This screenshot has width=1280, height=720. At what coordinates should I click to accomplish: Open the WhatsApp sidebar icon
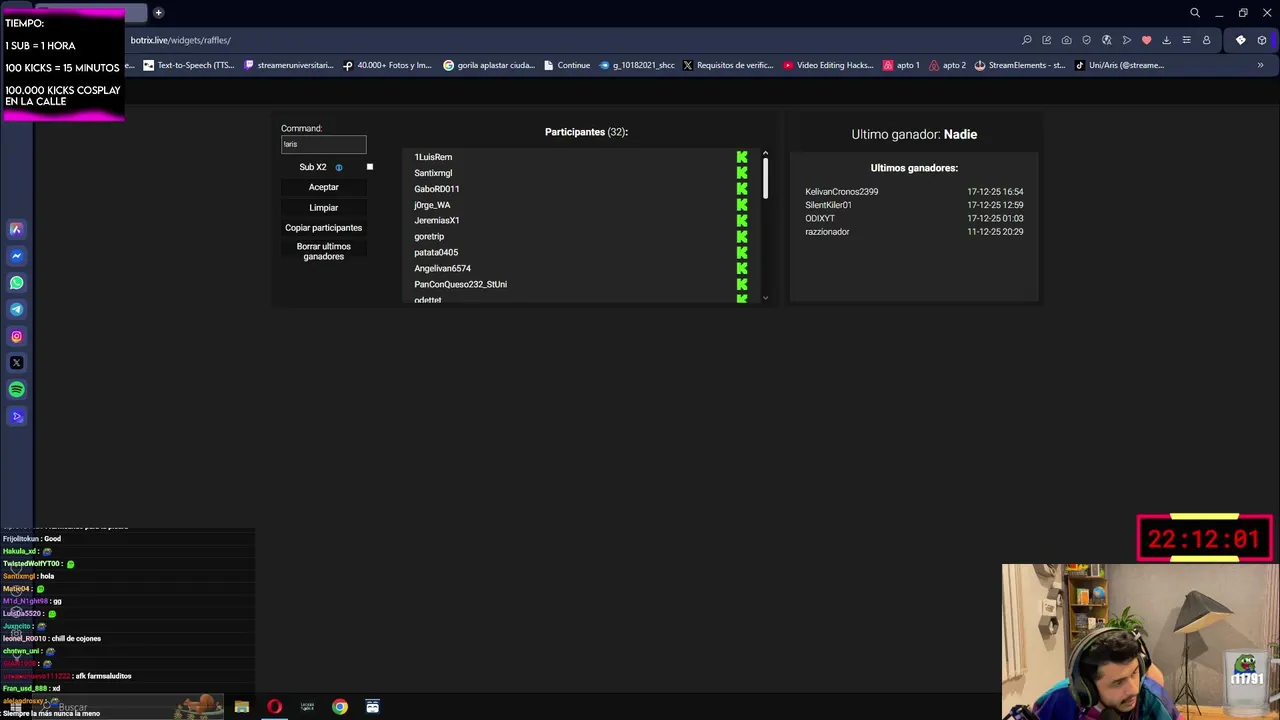coord(16,283)
